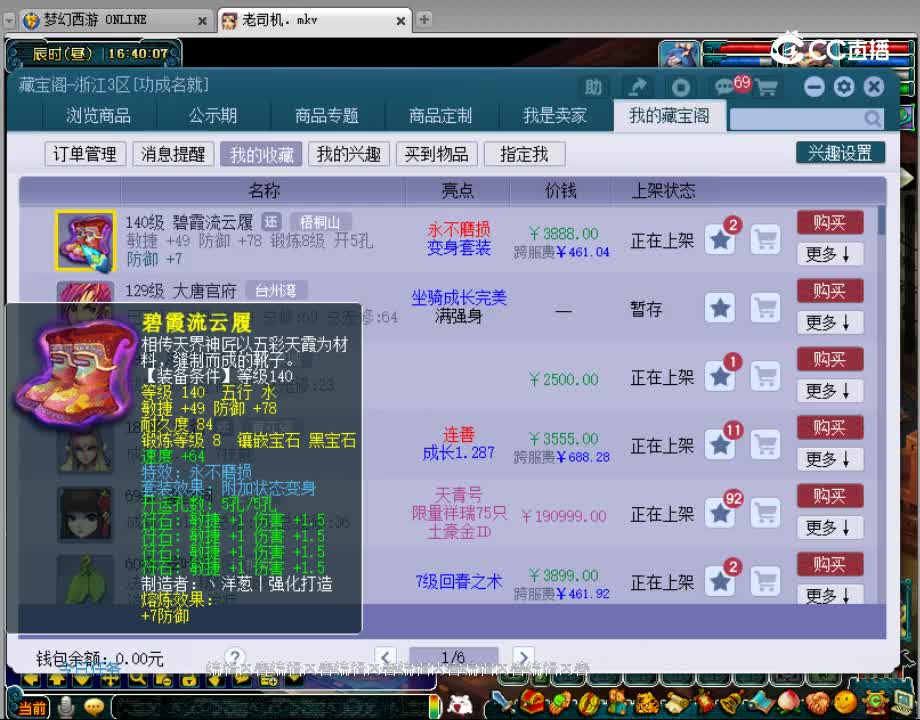Image resolution: width=920 pixels, height=720 pixels.
Task: Toggle favorite star on ¥3555.00 row
Action: click(720, 445)
